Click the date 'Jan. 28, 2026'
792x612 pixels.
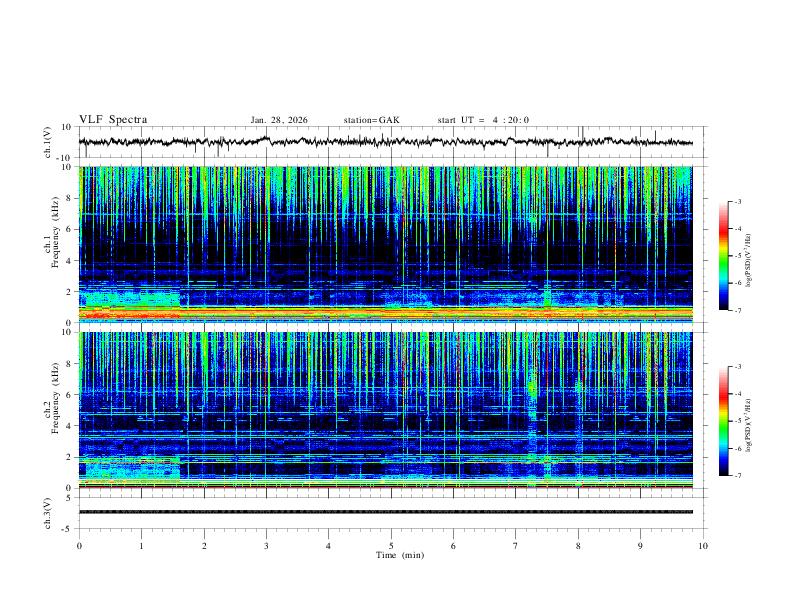(x=279, y=120)
